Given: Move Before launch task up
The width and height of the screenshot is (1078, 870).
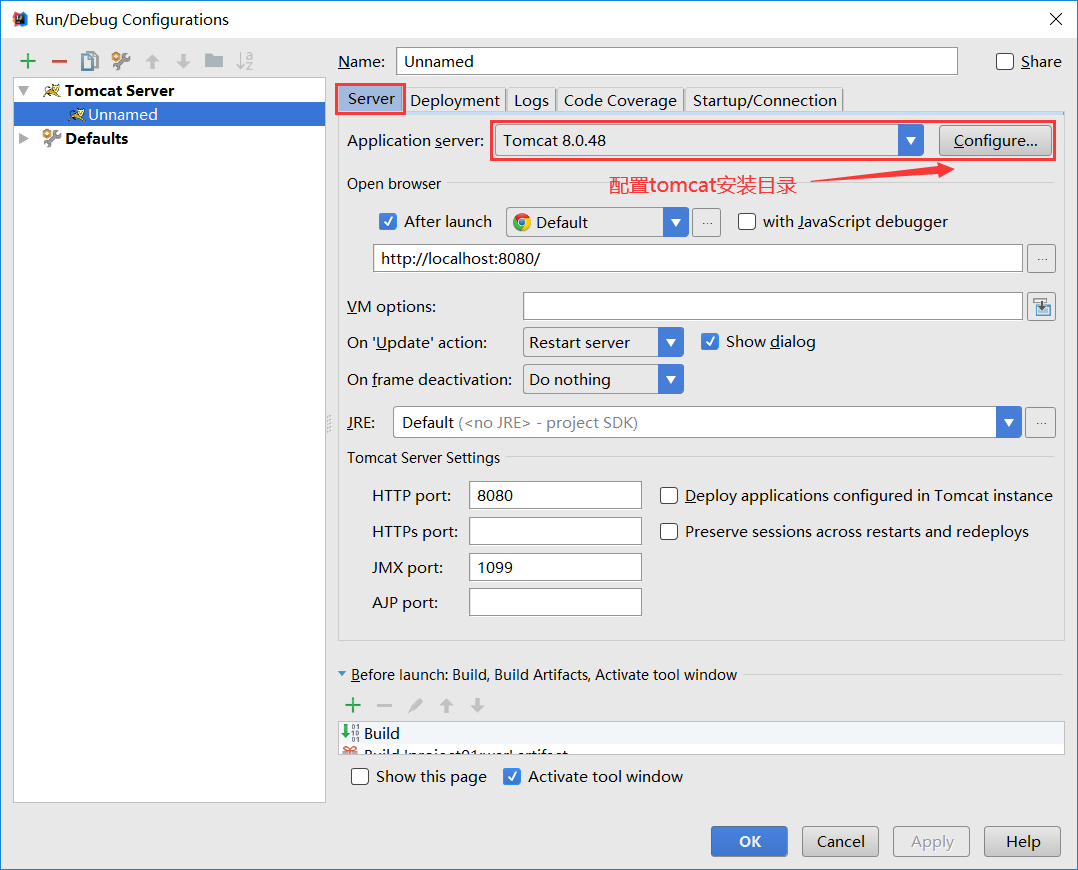Looking at the screenshot, I should point(446,705).
